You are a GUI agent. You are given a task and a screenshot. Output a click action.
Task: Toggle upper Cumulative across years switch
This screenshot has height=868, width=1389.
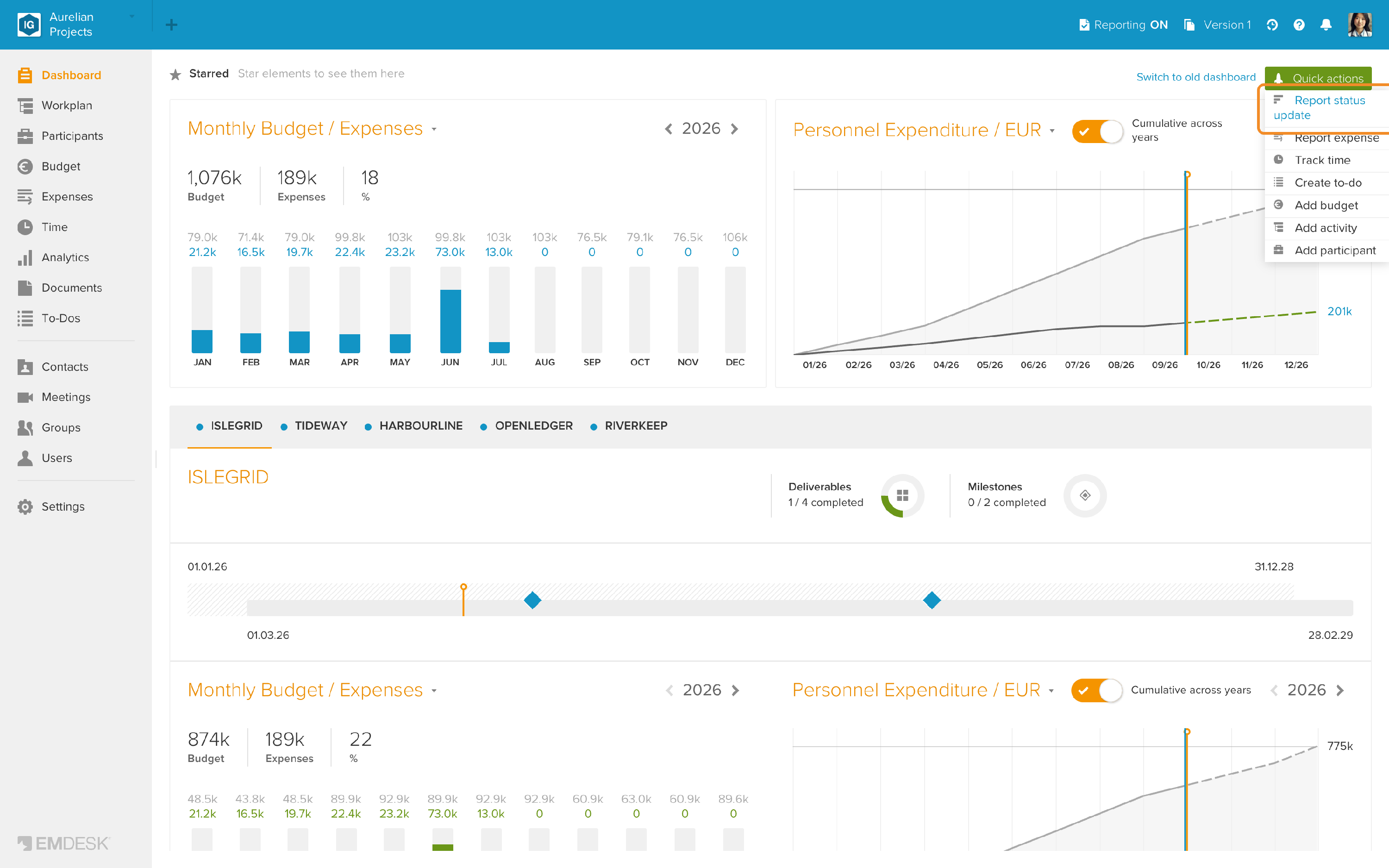pos(1097,131)
